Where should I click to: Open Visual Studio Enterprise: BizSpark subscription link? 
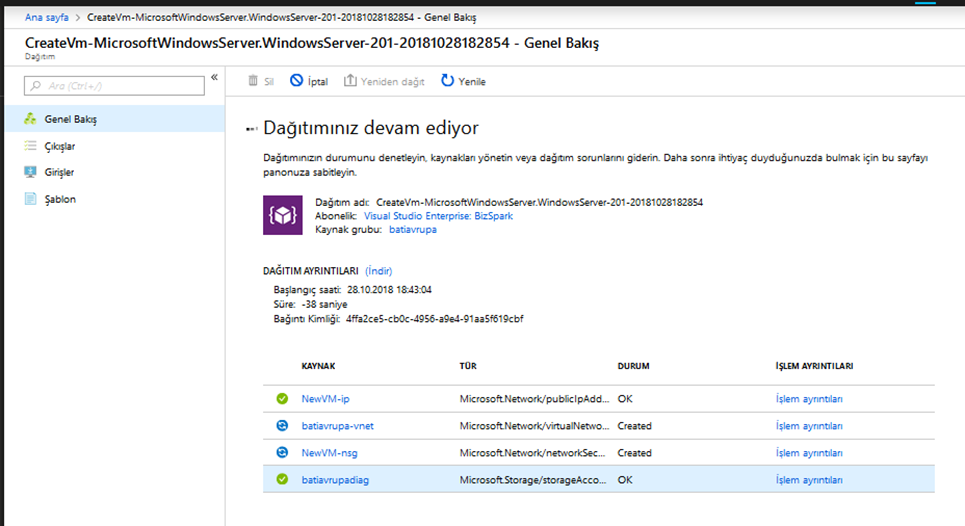click(x=438, y=216)
